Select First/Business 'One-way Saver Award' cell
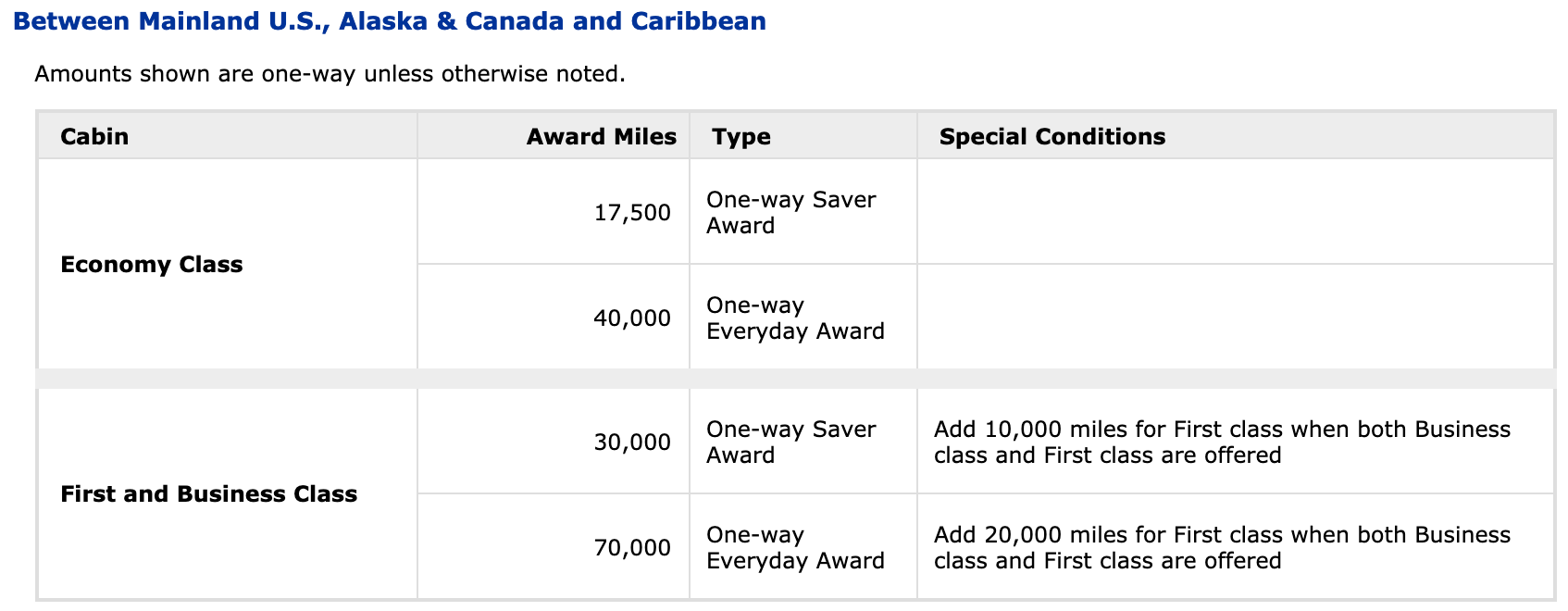This screenshot has height=611, width=1568. point(803,442)
